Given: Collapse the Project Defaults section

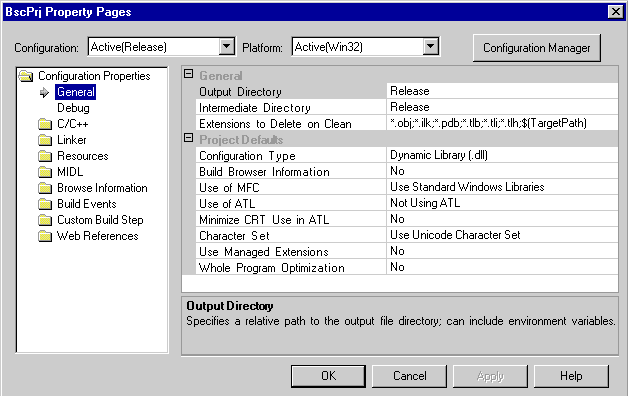Looking at the screenshot, I should coord(188,138).
